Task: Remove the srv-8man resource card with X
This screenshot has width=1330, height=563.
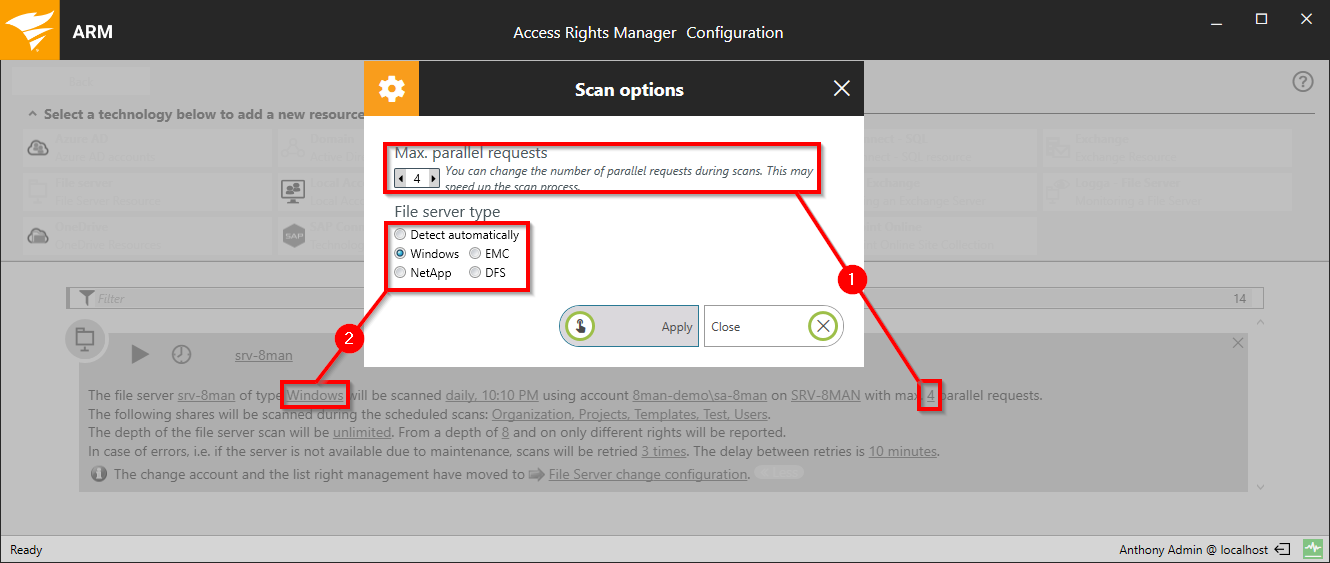Action: click(x=1238, y=343)
